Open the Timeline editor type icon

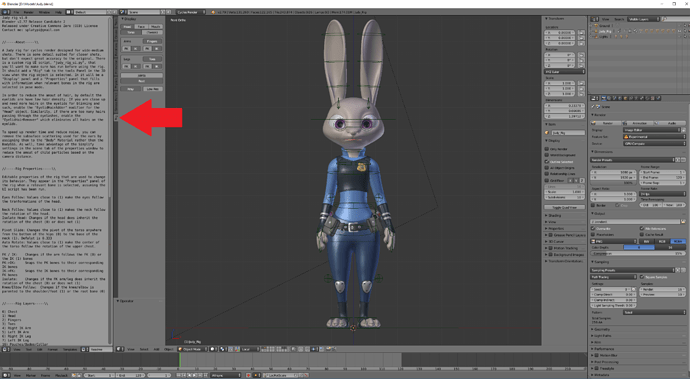tap(6, 375)
